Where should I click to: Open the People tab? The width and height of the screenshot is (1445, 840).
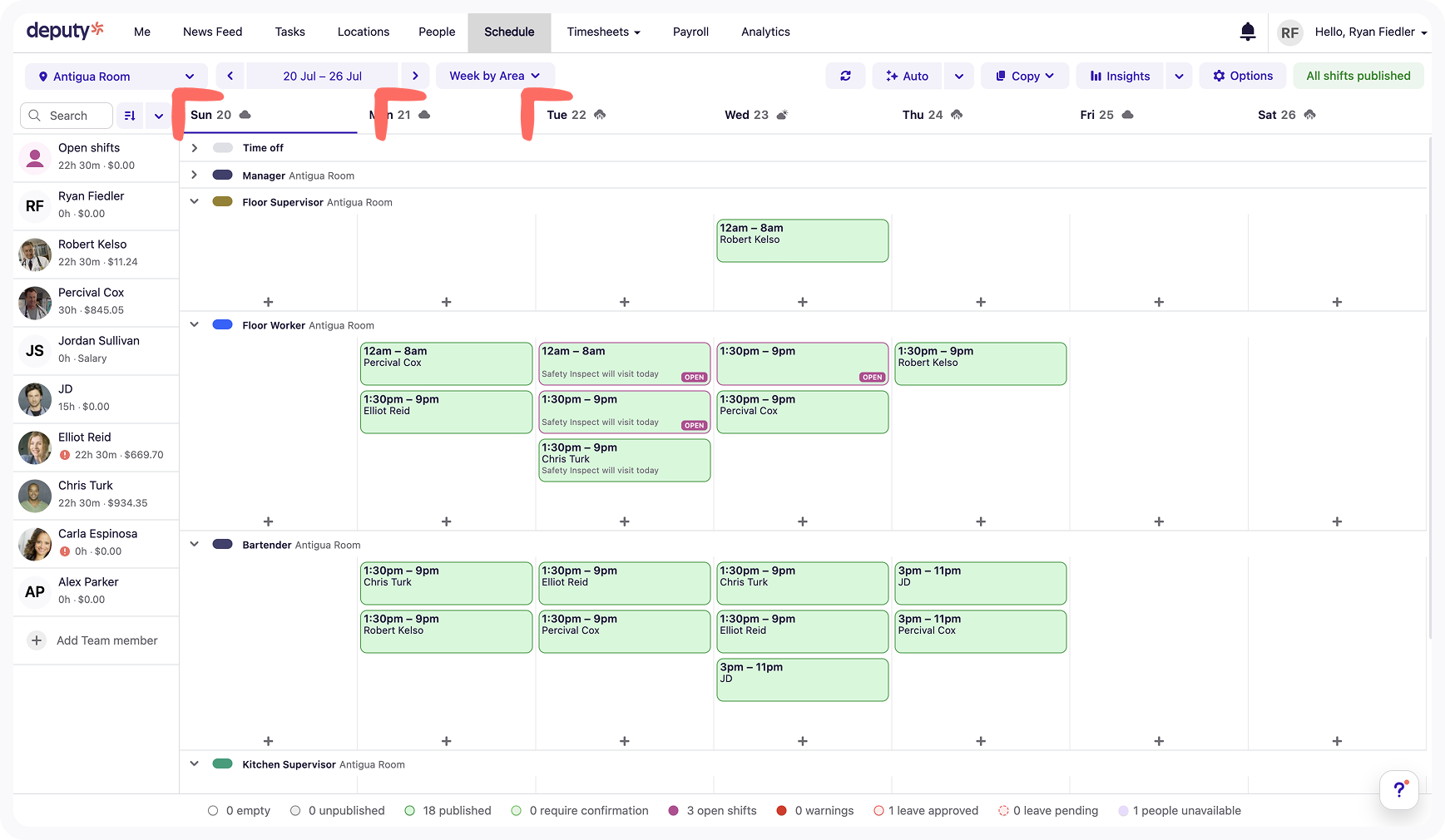pos(437,32)
